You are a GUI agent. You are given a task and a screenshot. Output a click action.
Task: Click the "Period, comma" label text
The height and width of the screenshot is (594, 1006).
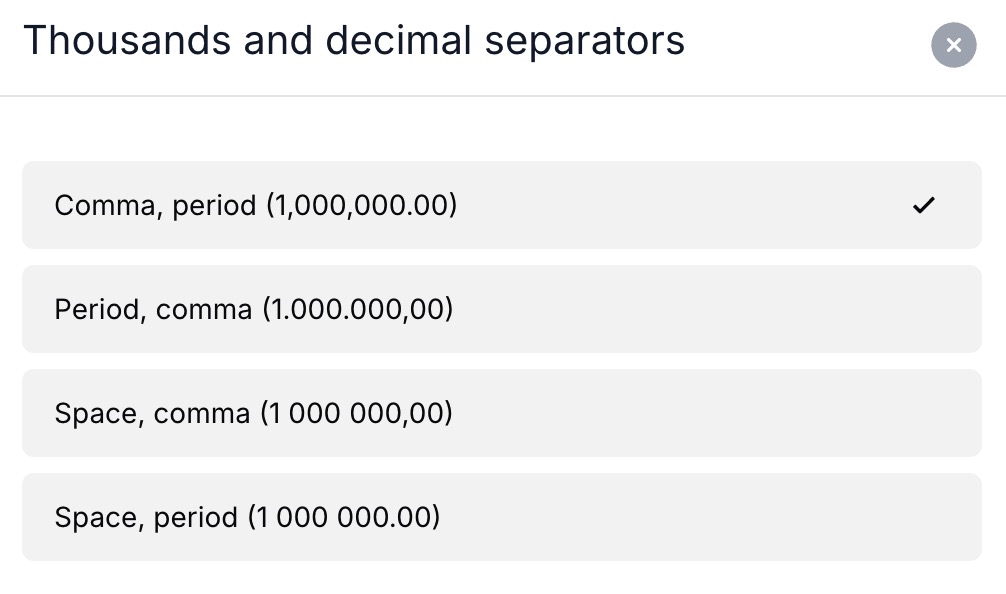(153, 309)
